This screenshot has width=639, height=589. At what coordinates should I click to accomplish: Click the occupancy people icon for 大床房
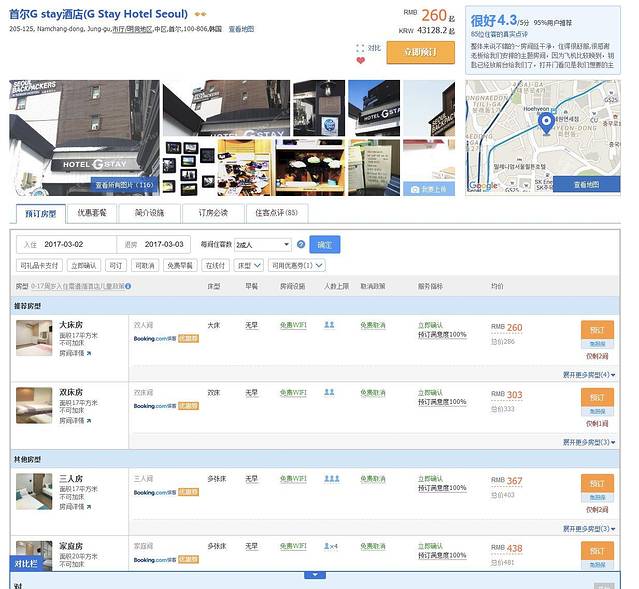pyautogui.click(x=329, y=325)
